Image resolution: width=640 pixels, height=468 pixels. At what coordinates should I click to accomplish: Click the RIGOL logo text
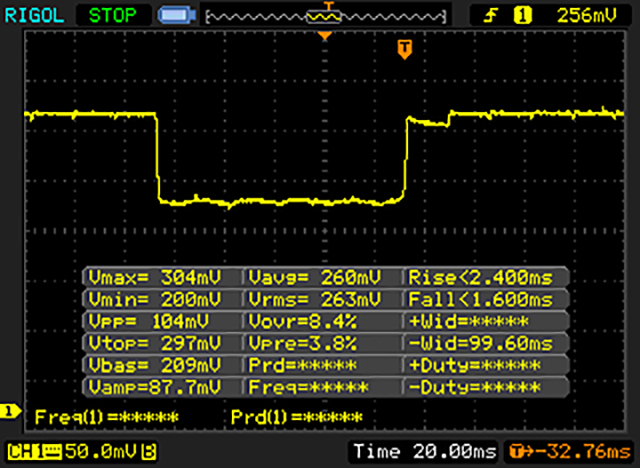click(34, 16)
